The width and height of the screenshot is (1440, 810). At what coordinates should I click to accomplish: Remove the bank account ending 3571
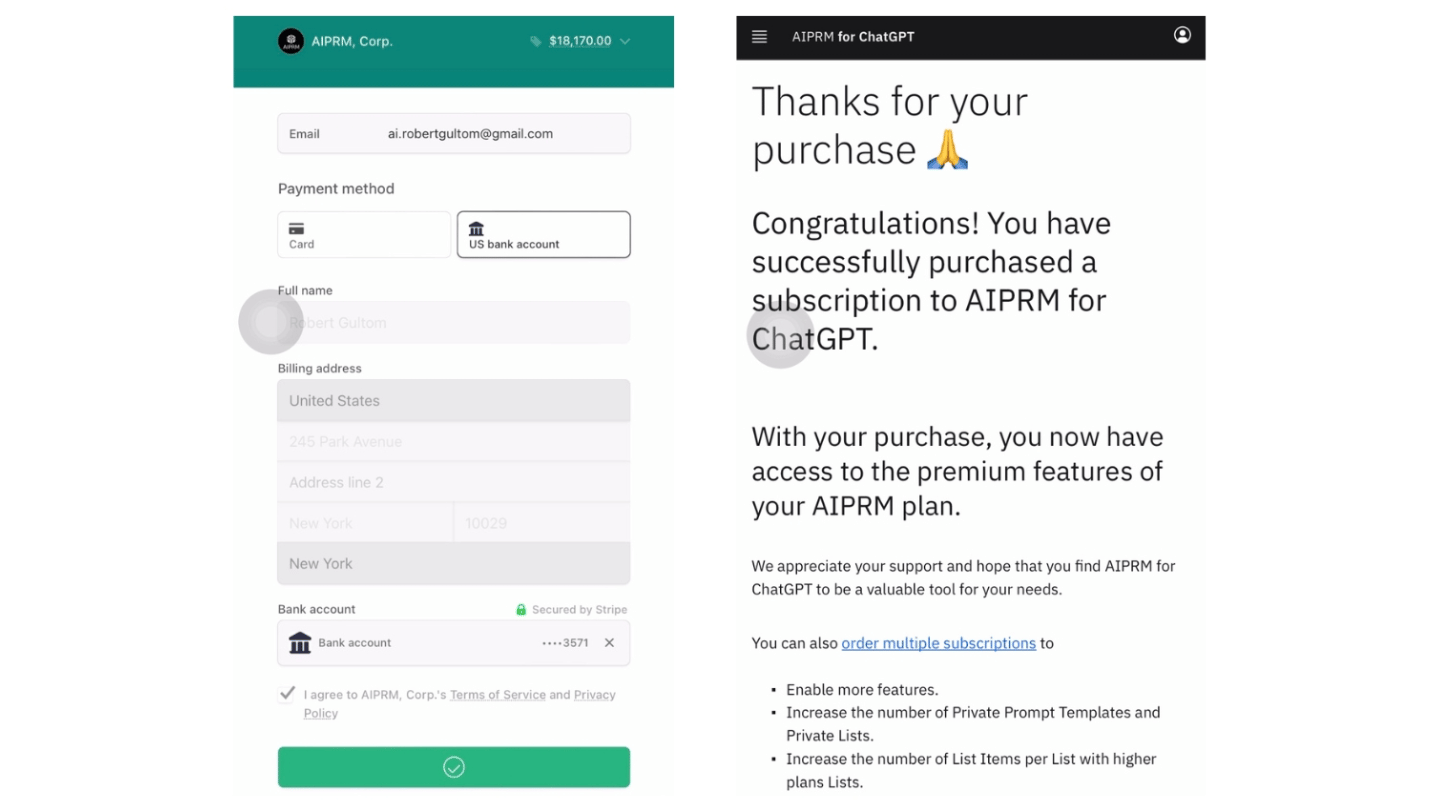pyautogui.click(x=609, y=643)
